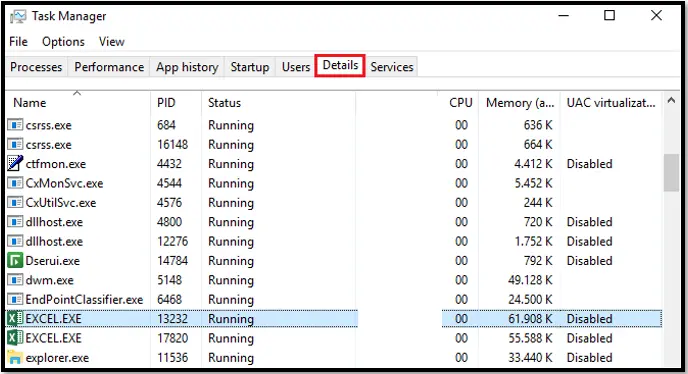Switch to the Performance tab

tap(109, 67)
